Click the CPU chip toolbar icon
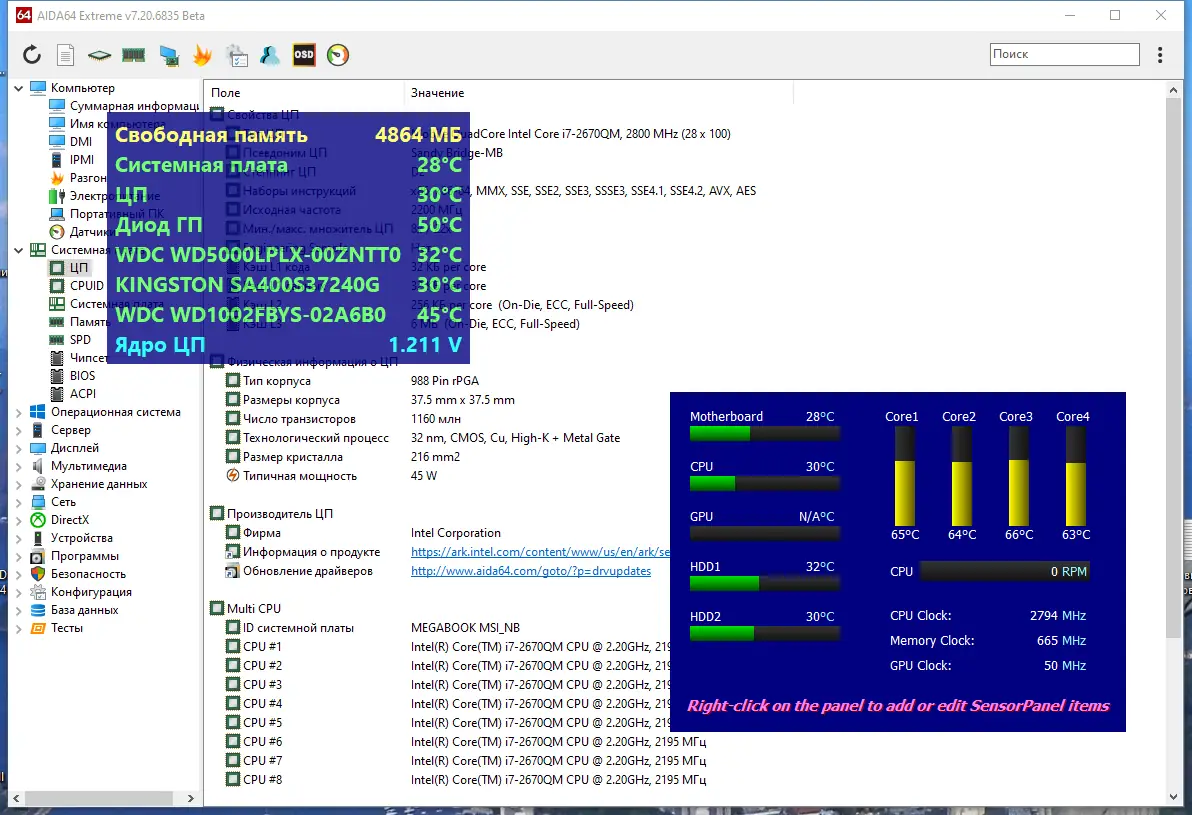This screenshot has height=815, width=1192. pyautogui.click(x=99, y=55)
